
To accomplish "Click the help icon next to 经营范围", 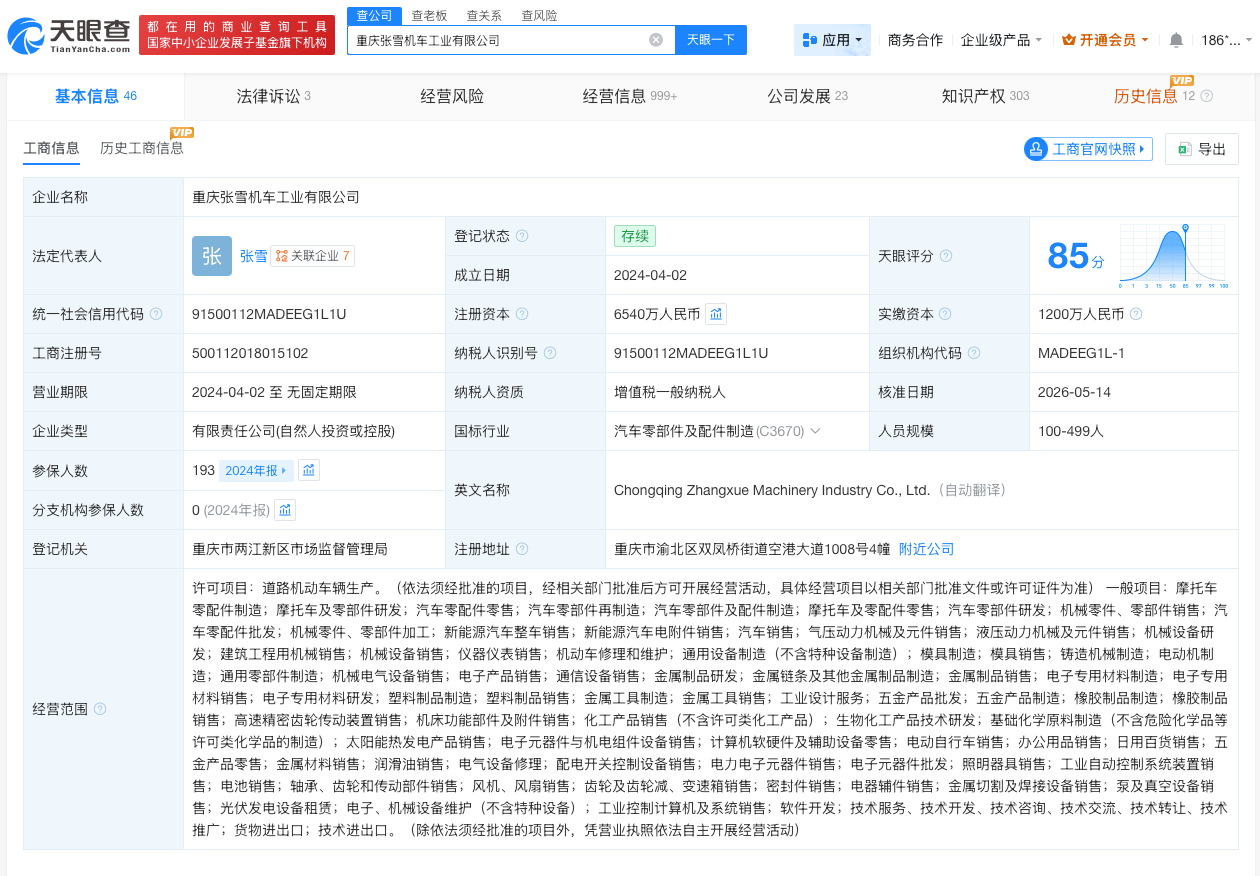I will pos(100,709).
